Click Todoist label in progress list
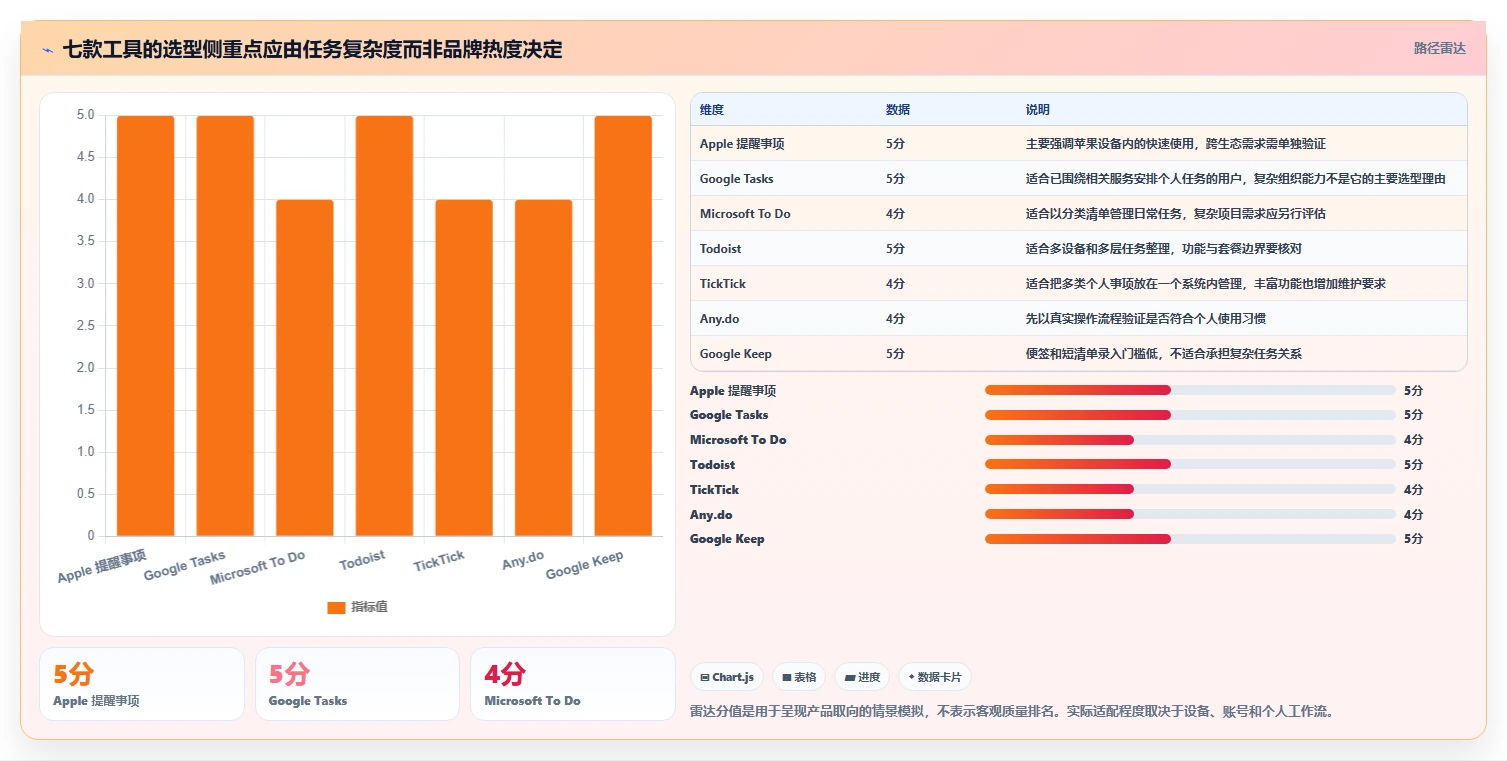This screenshot has width=1507, height=761. (712, 465)
